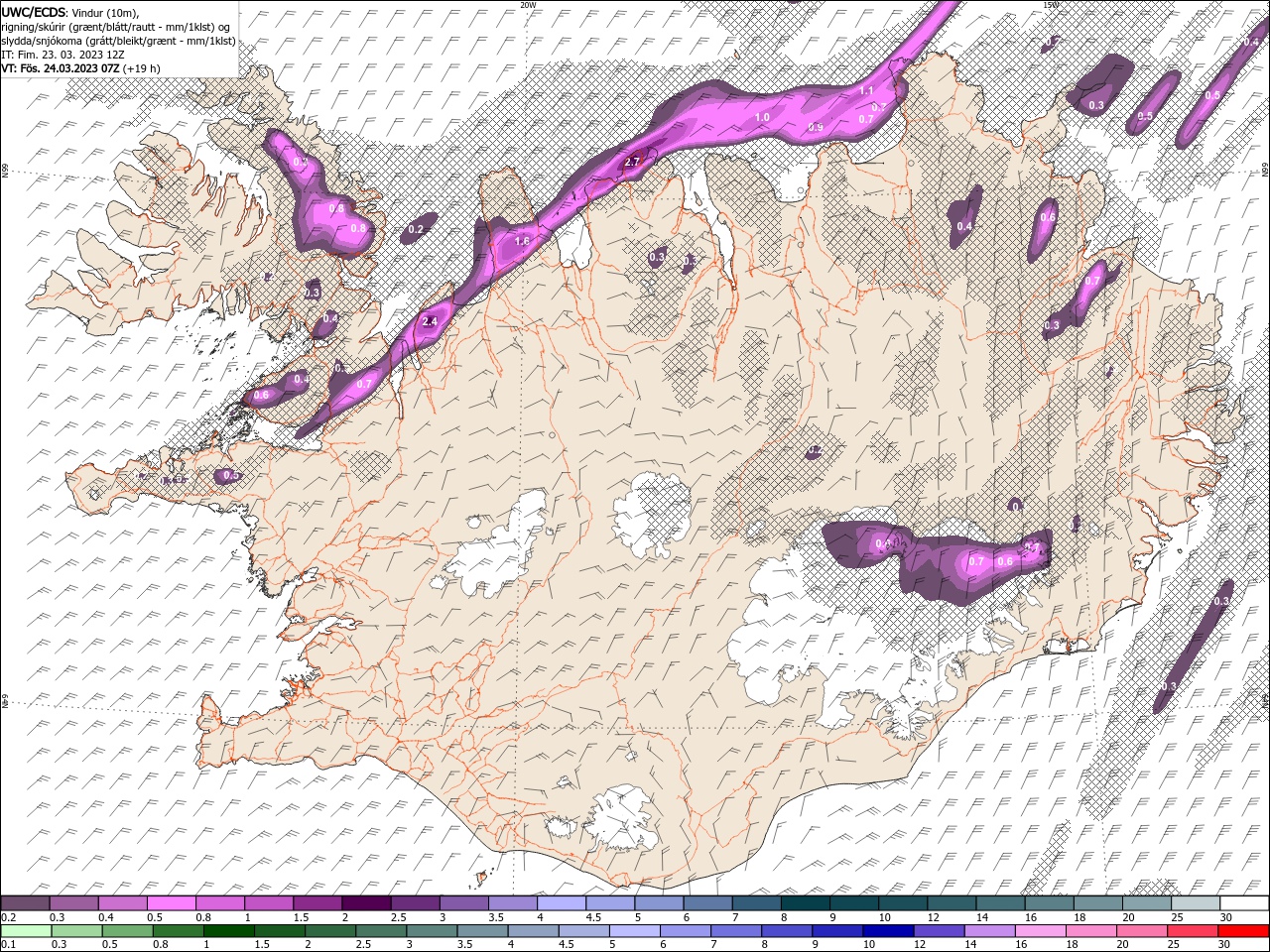Click the 15W longitude label
Image resolution: width=1270 pixels, height=952 pixels.
click(1051, 5)
